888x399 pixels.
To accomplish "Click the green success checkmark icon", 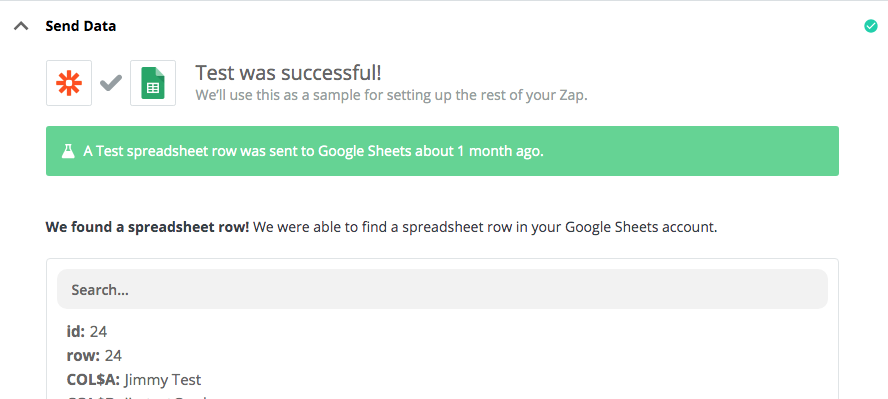I will [x=870, y=26].
